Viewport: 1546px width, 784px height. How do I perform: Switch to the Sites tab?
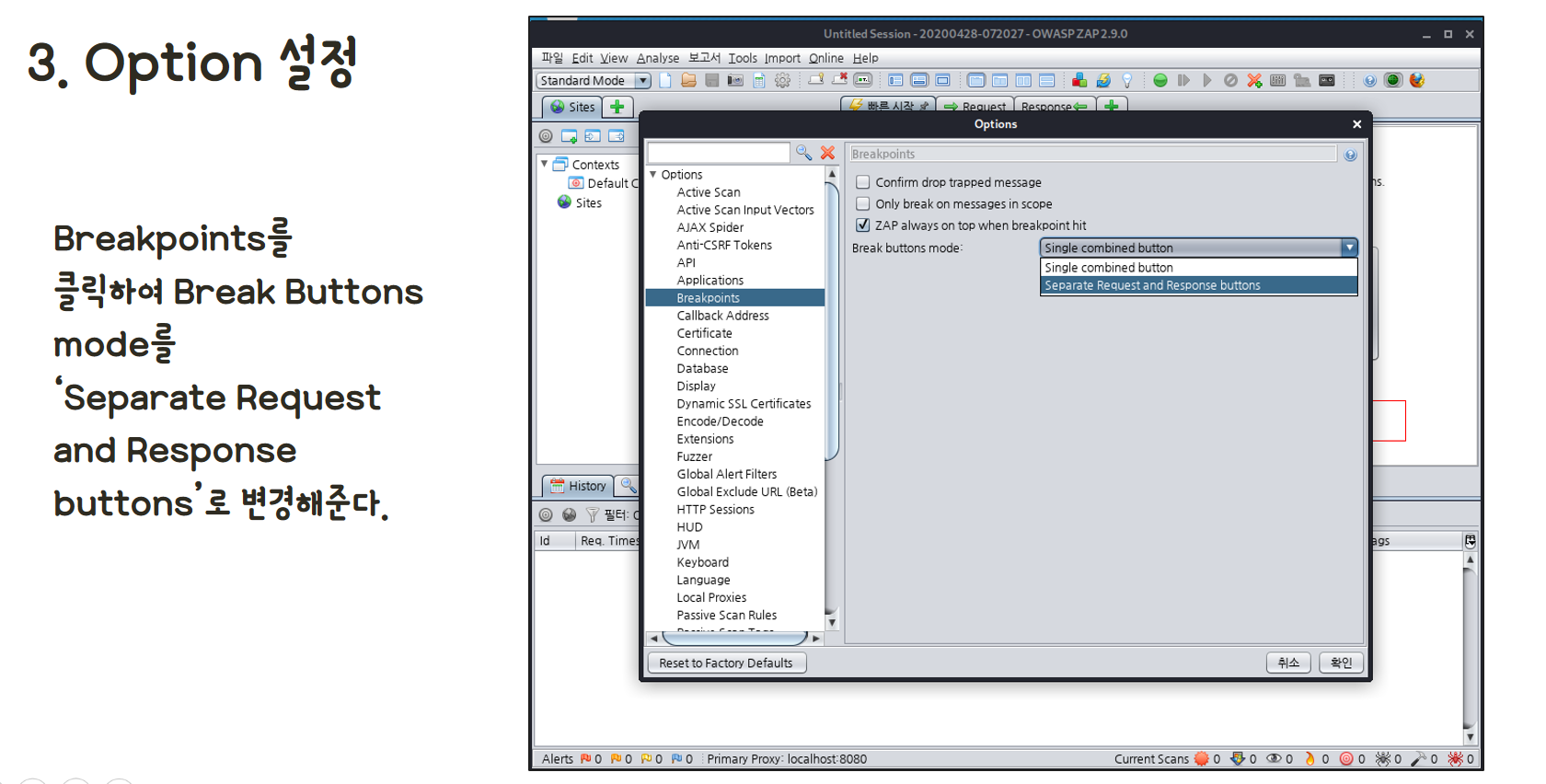pos(571,107)
